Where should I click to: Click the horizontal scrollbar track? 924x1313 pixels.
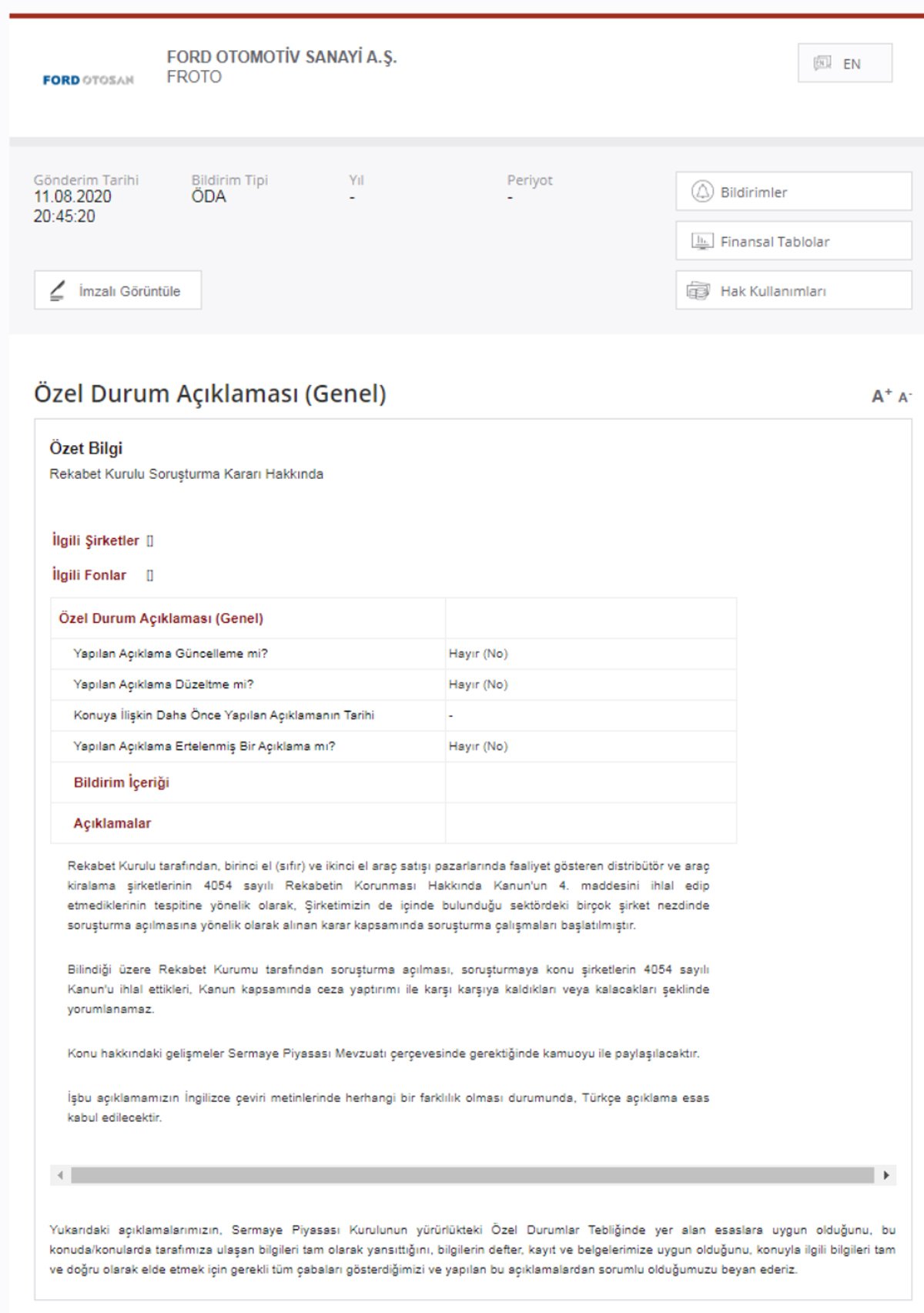(x=473, y=1175)
